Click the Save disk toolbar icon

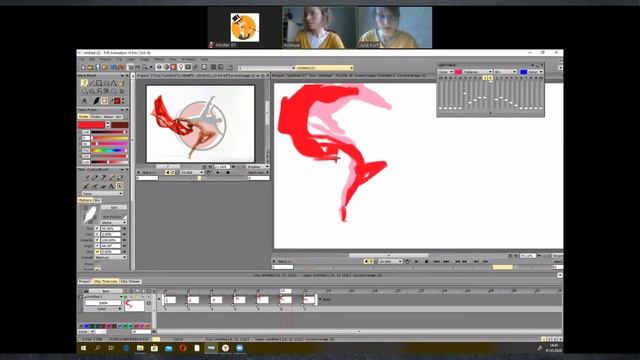tap(98, 67)
